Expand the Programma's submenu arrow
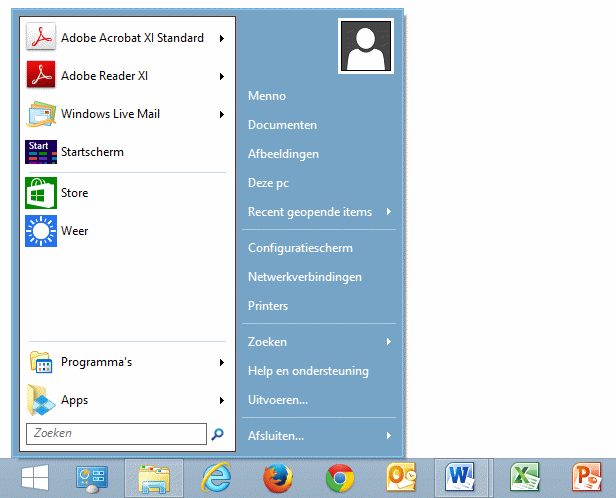 (222, 363)
